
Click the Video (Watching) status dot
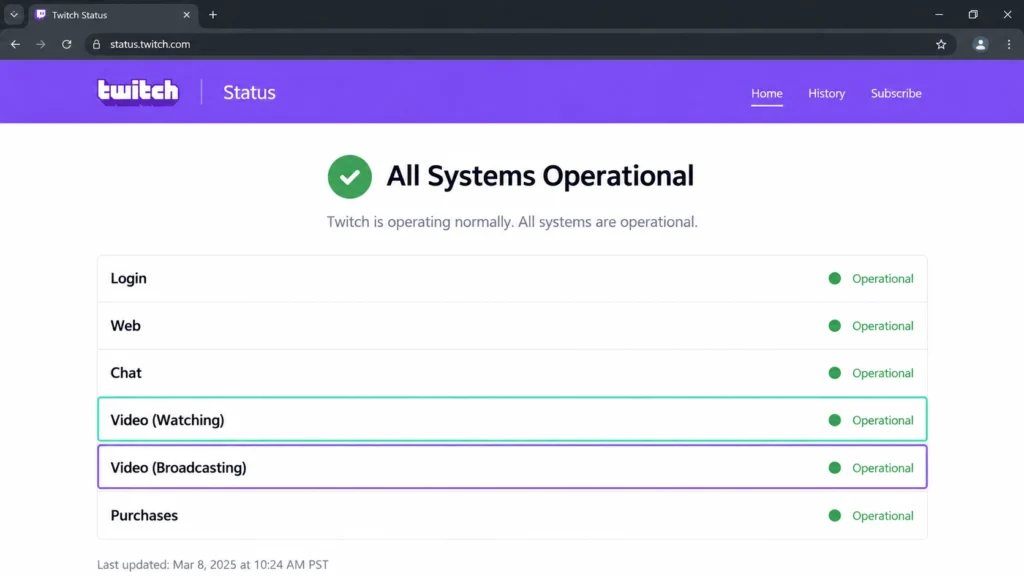[835, 420]
